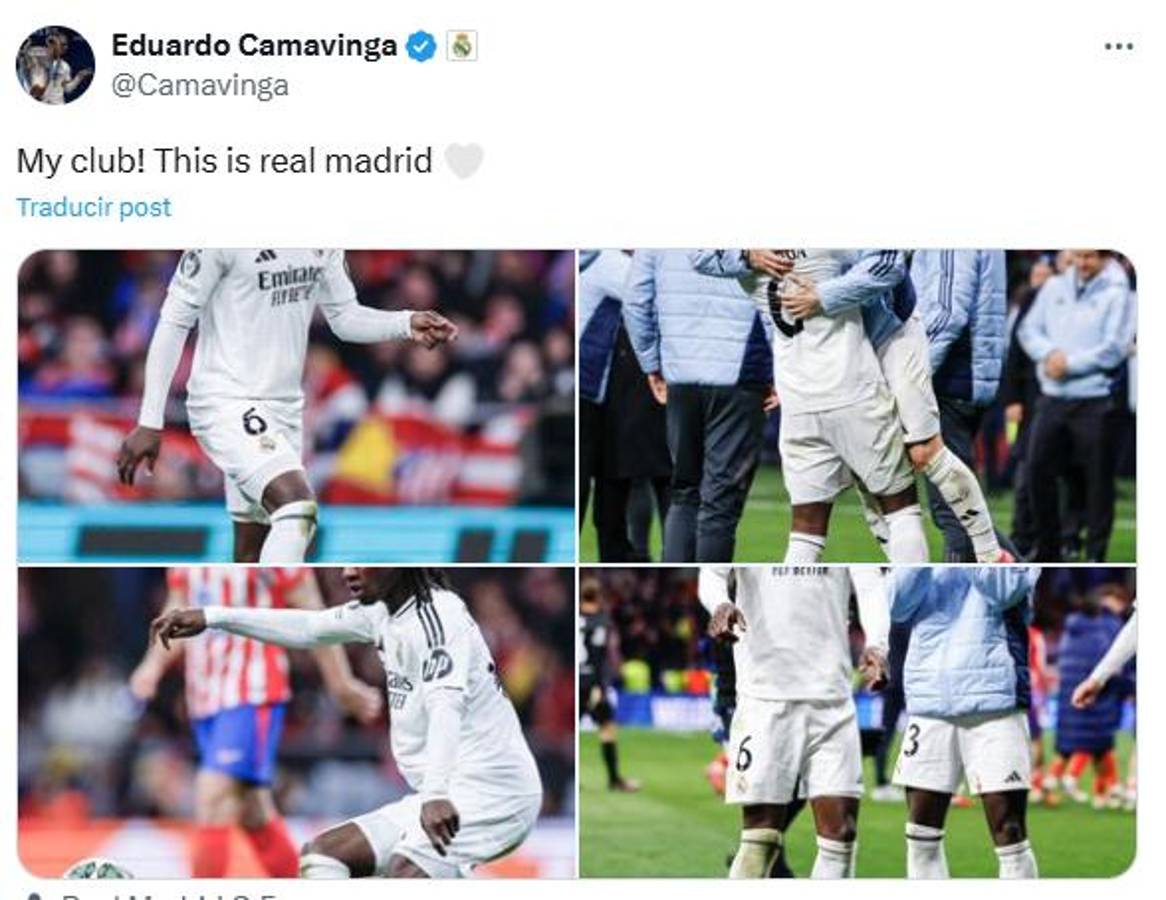The height and width of the screenshot is (900, 1166).
Task: Click the Real Madrid affiliation badge
Action: [462, 46]
